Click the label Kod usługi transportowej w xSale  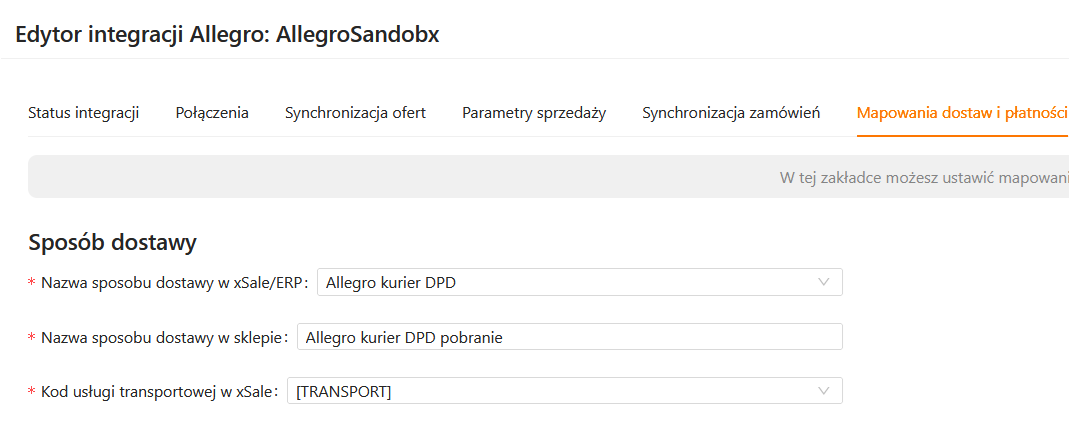[158, 391]
